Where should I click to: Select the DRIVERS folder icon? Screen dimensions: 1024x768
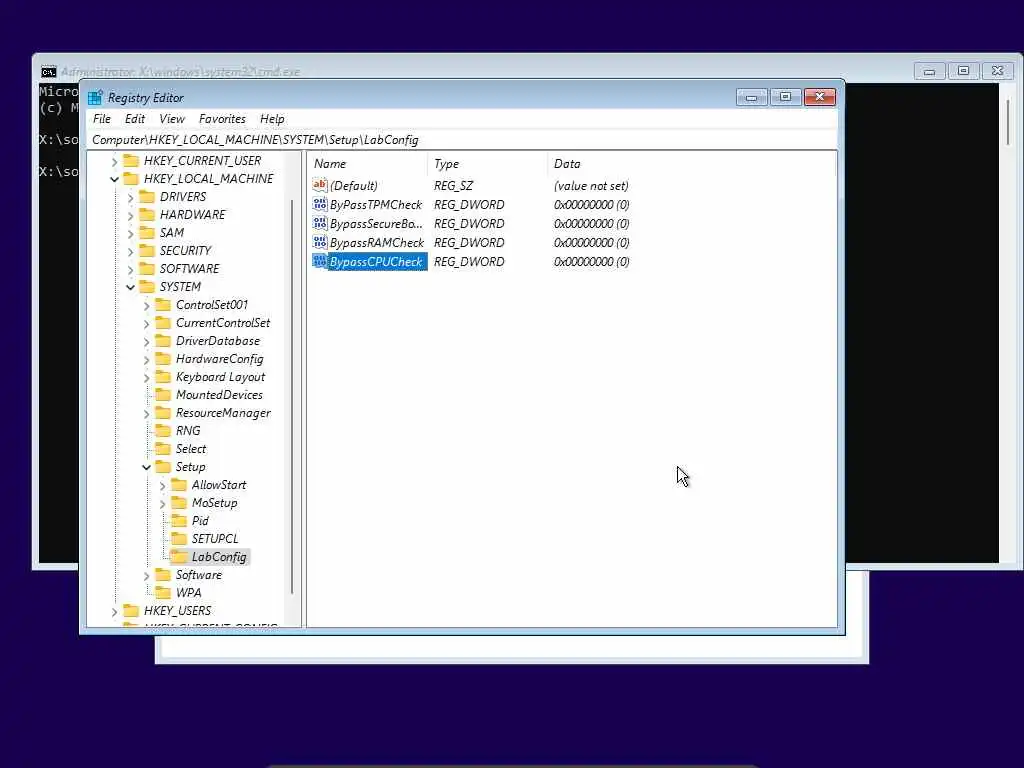(x=147, y=197)
